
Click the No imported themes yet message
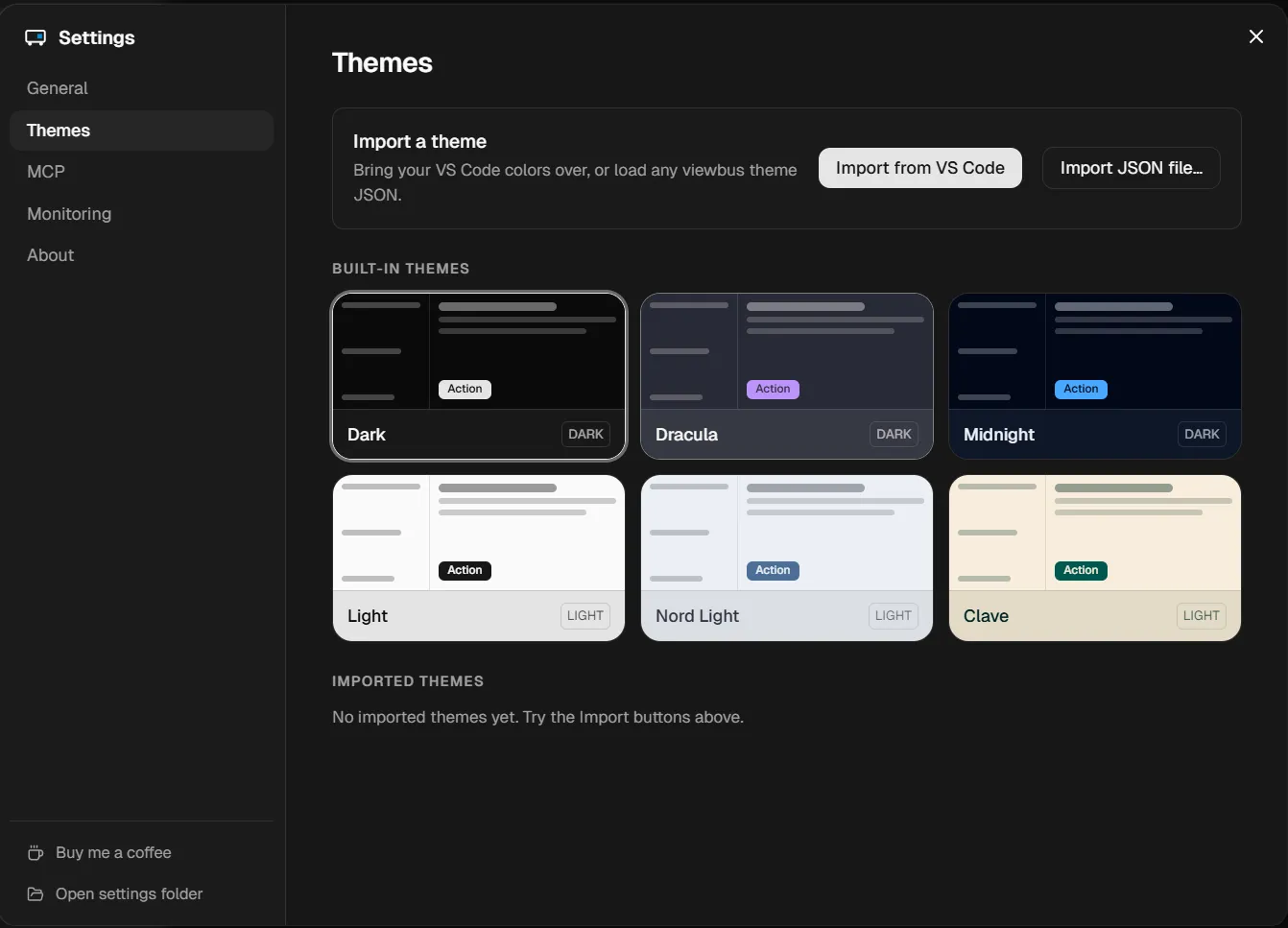tap(537, 717)
